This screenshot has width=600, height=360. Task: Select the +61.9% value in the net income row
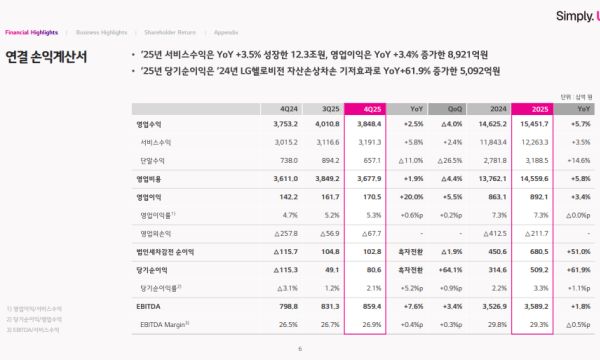click(x=579, y=270)
